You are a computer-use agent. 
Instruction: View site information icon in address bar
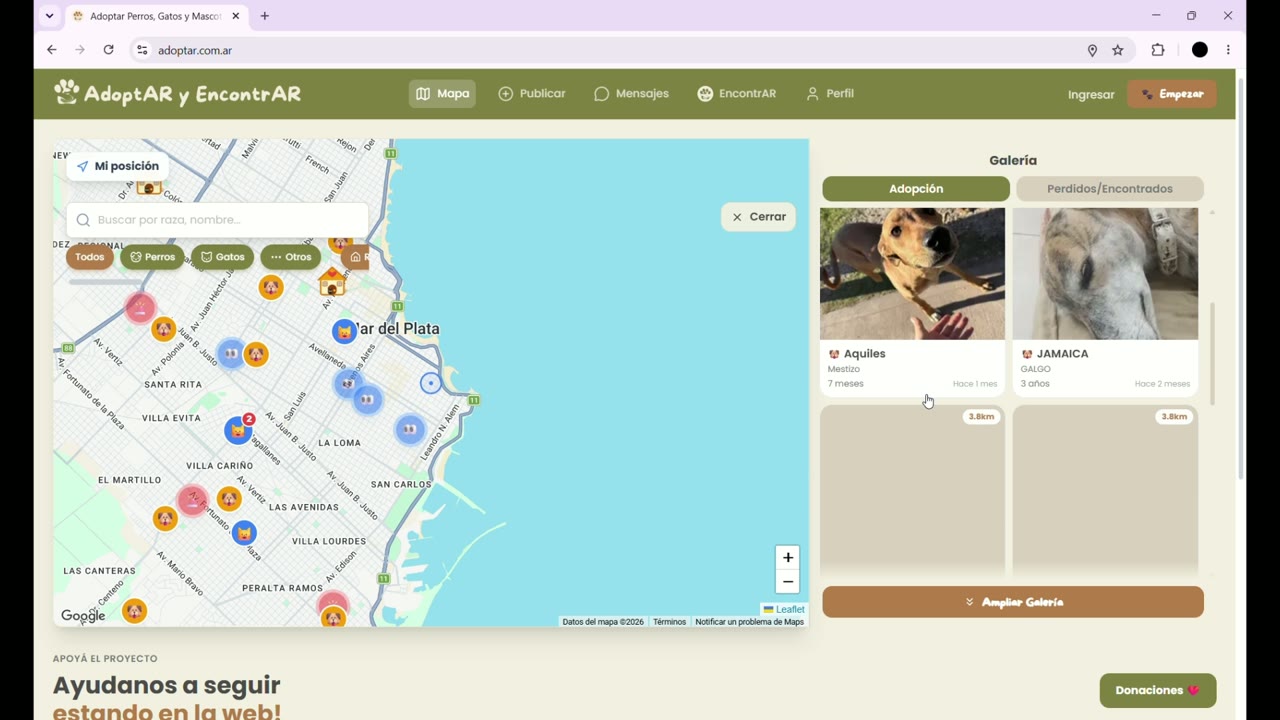(x=142, y=50)
